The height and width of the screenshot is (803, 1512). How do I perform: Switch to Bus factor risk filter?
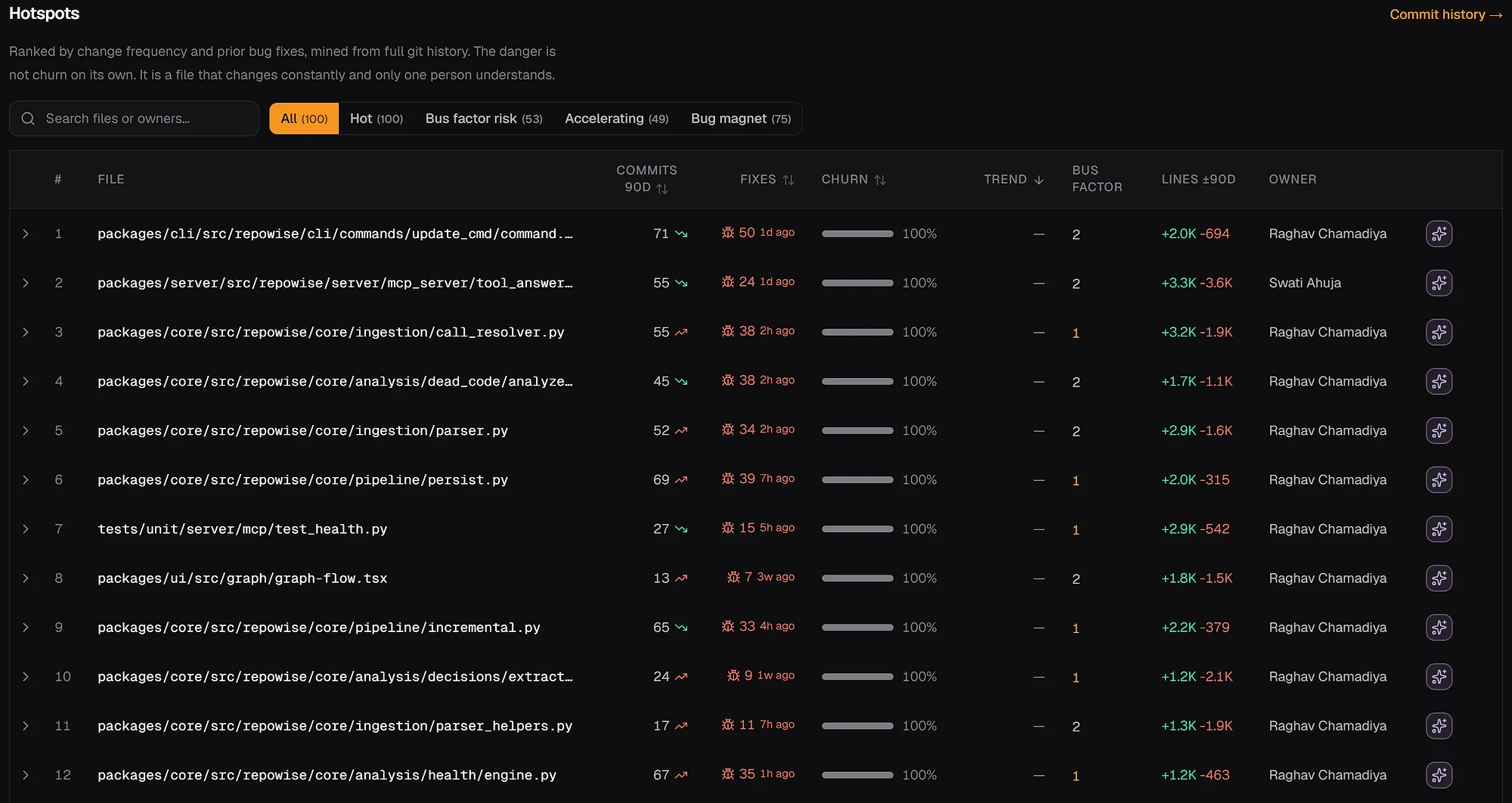[x=484, y=119]
